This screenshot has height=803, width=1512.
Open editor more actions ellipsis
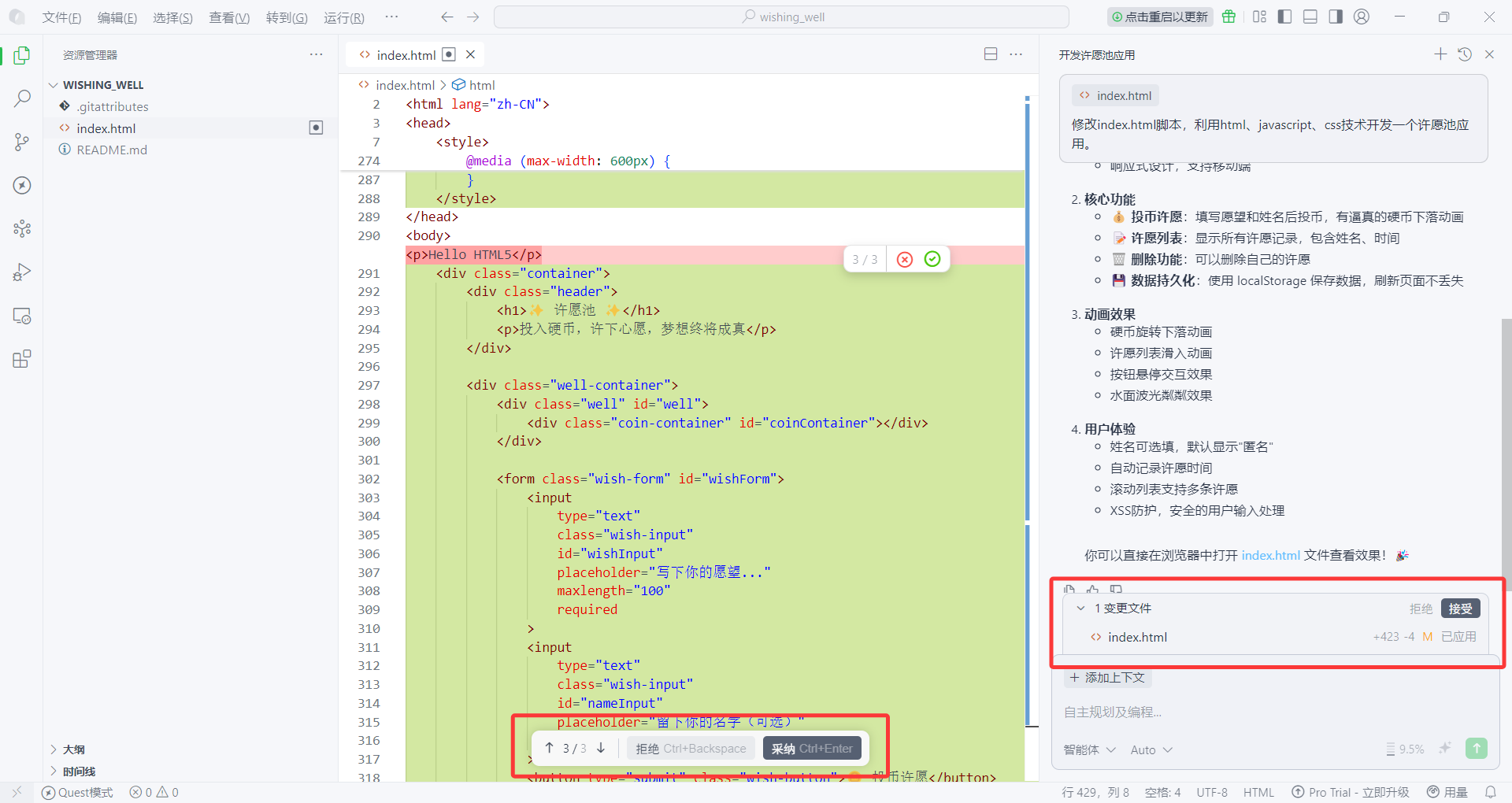point(1016,54)
